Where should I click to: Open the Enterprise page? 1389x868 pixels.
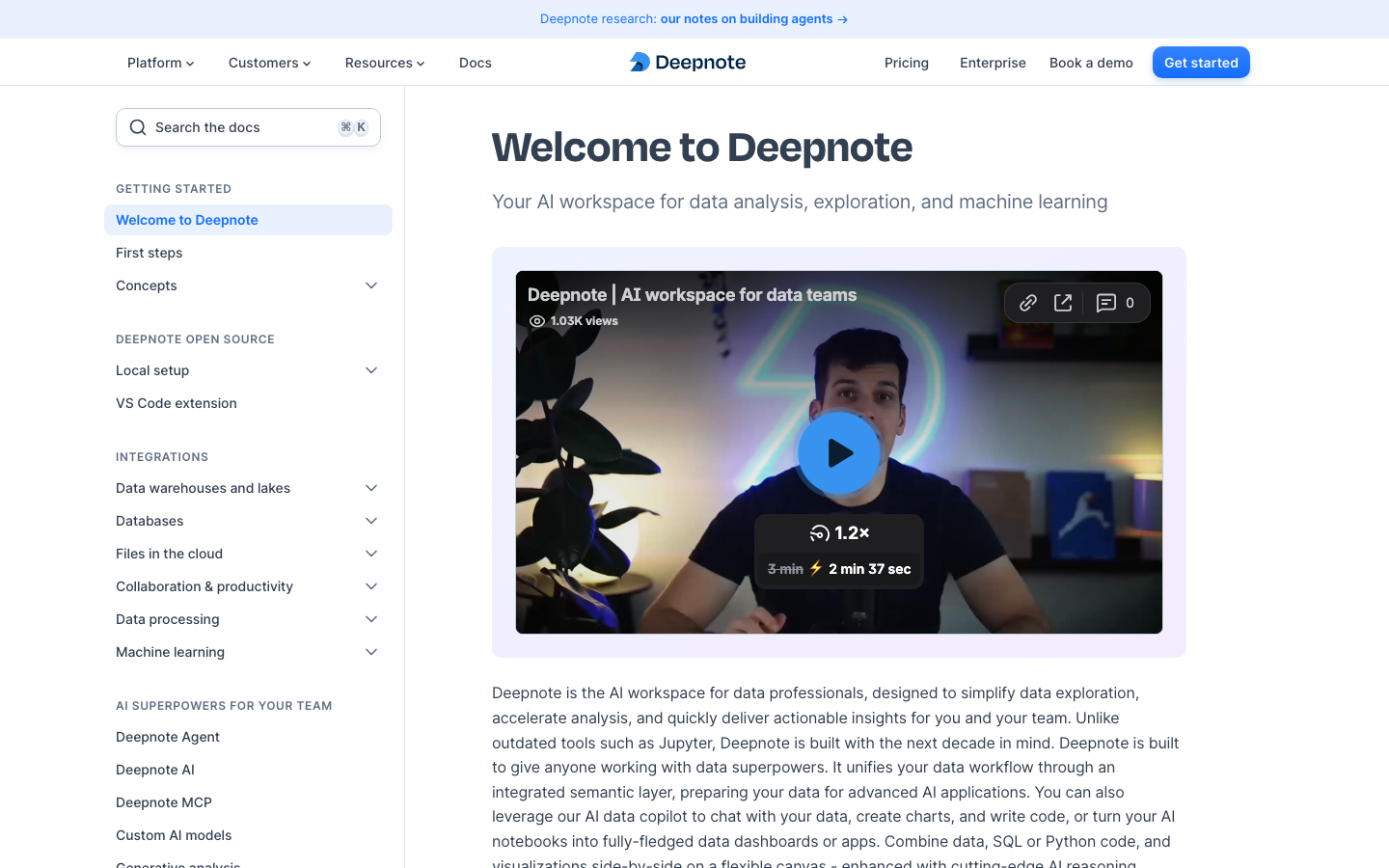(x=993, y=63)
